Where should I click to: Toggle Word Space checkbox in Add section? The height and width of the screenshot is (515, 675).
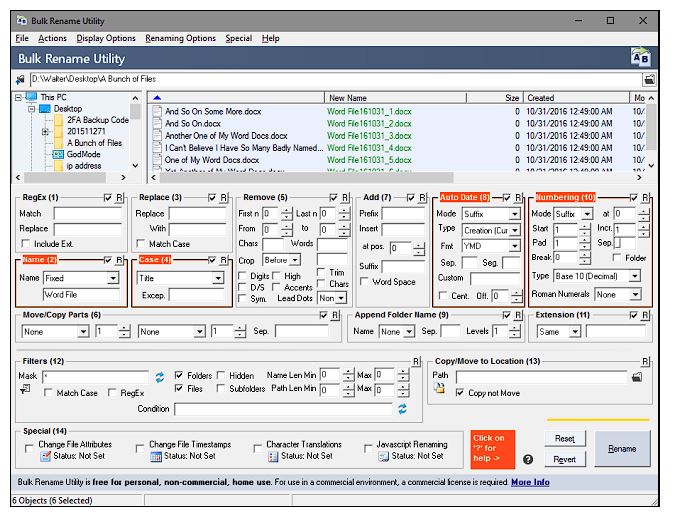click(x=364, y=281)
